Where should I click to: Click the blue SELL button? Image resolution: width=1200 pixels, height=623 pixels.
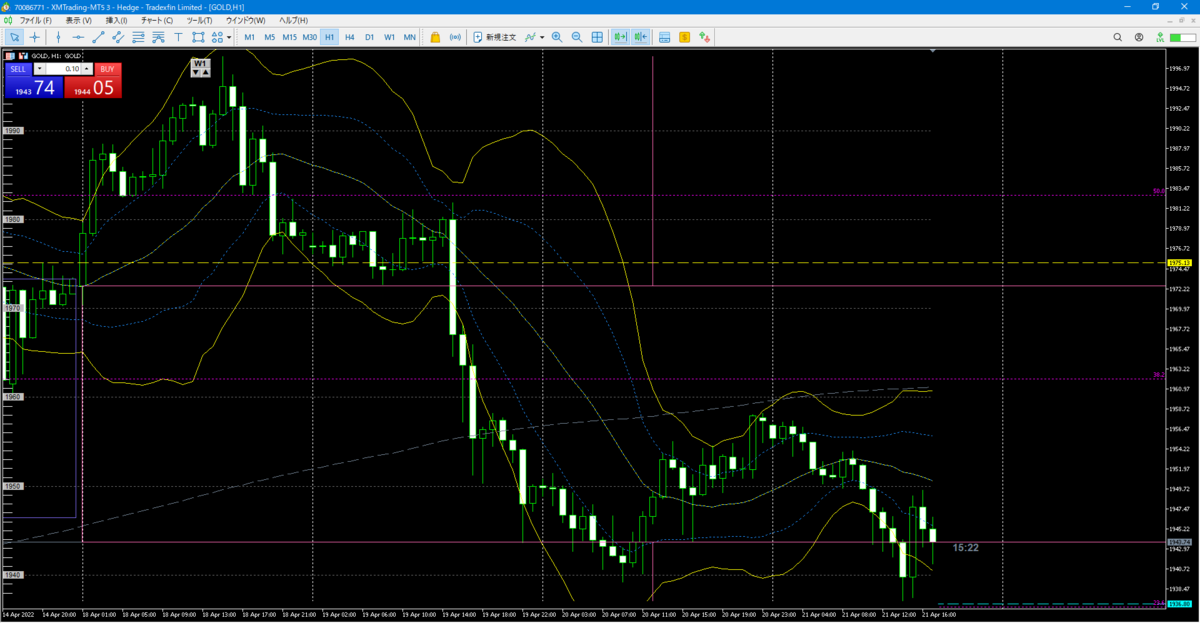coord(18,69)
